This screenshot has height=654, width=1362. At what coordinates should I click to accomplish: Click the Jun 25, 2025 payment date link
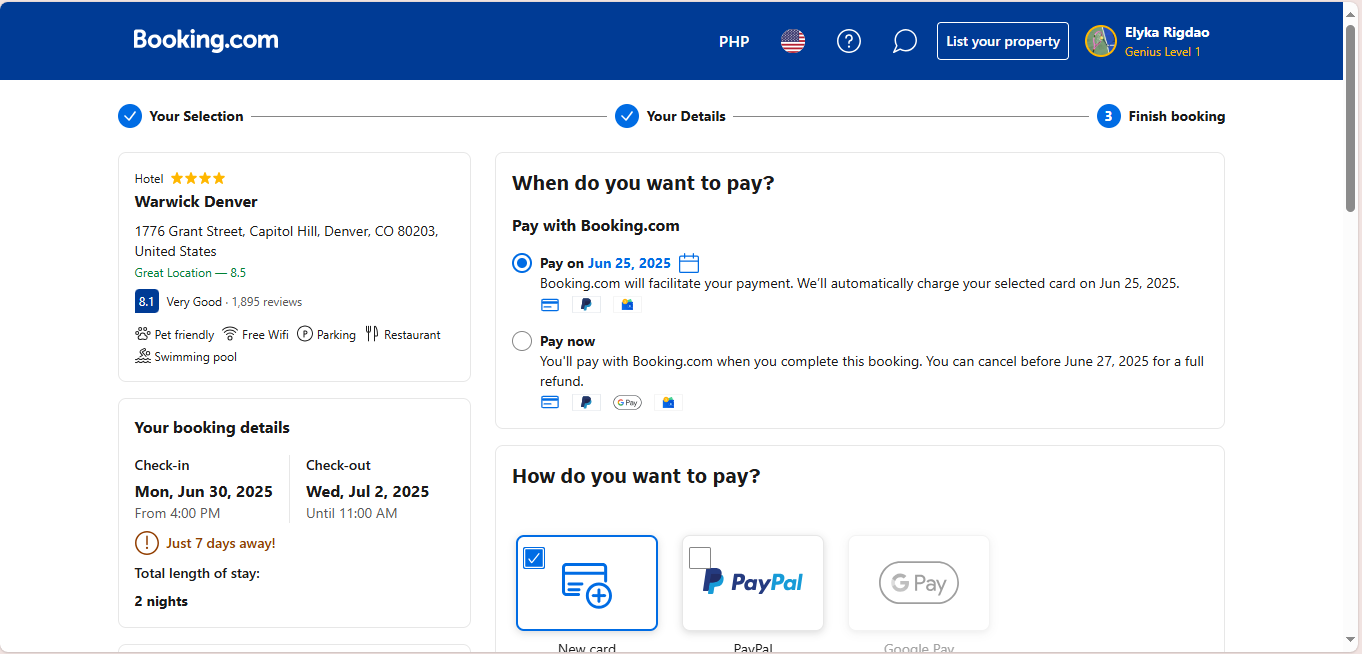[629, 263]
